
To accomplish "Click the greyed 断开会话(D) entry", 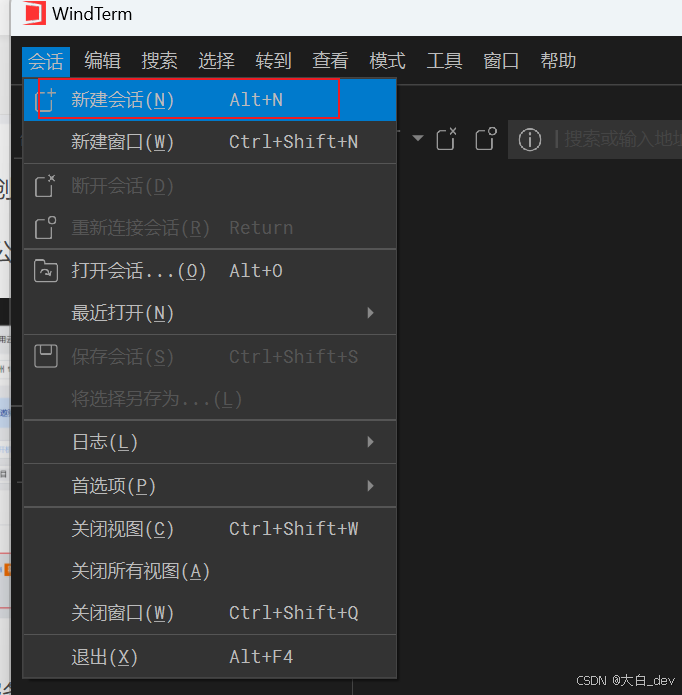I will pos(210,186).
